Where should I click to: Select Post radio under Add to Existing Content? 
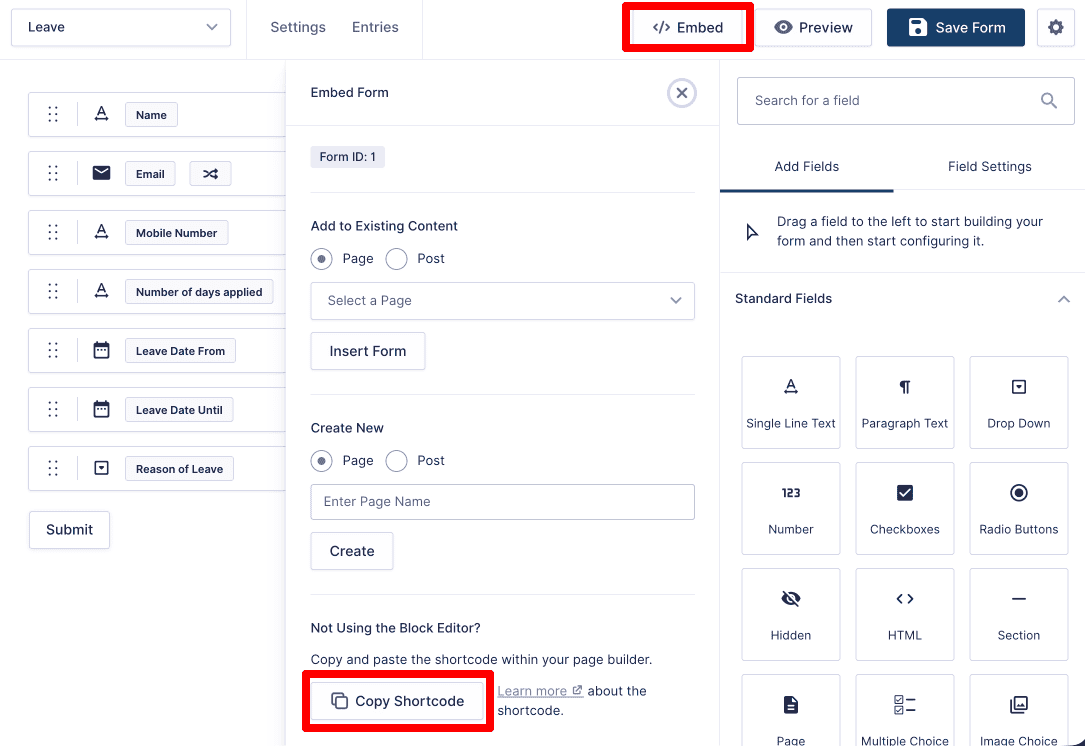click(396, 259)
